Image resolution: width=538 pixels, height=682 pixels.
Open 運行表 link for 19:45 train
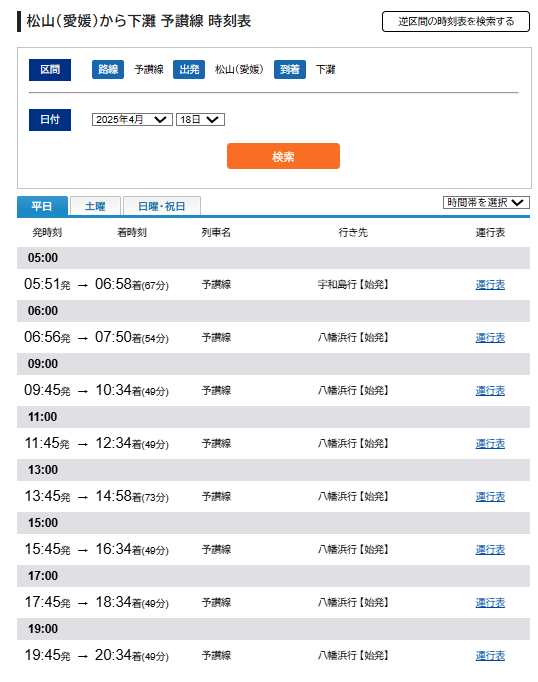coord(490,656)
